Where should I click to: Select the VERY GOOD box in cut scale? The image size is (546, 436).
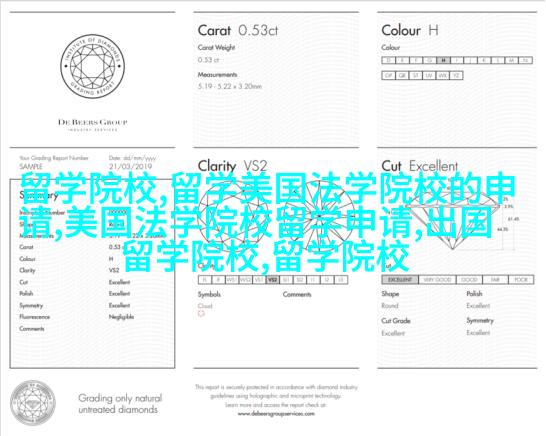pyautogui.click(x=437, y=280)
